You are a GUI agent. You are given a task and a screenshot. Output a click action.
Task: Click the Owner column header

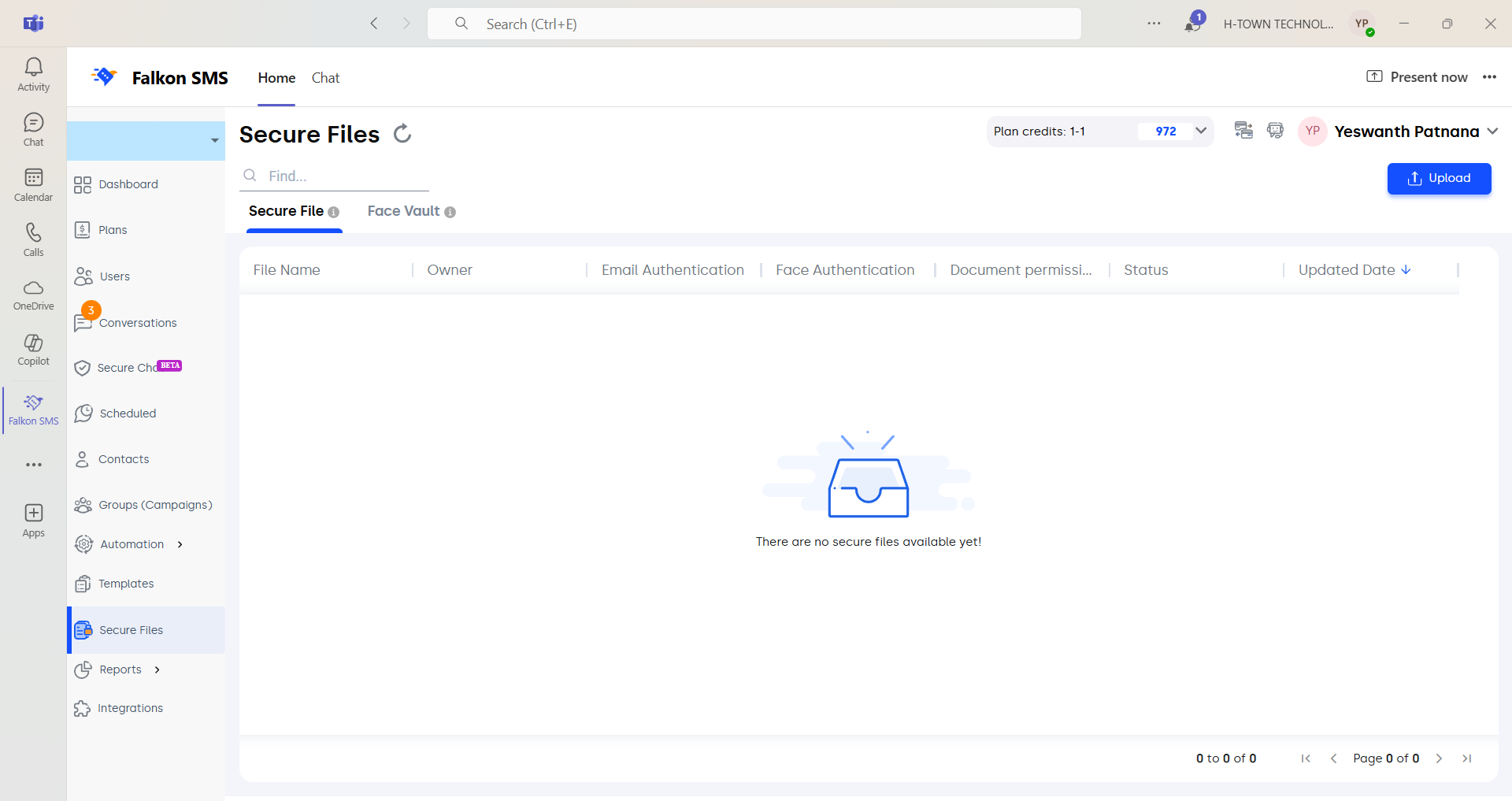tap(450, 270)
